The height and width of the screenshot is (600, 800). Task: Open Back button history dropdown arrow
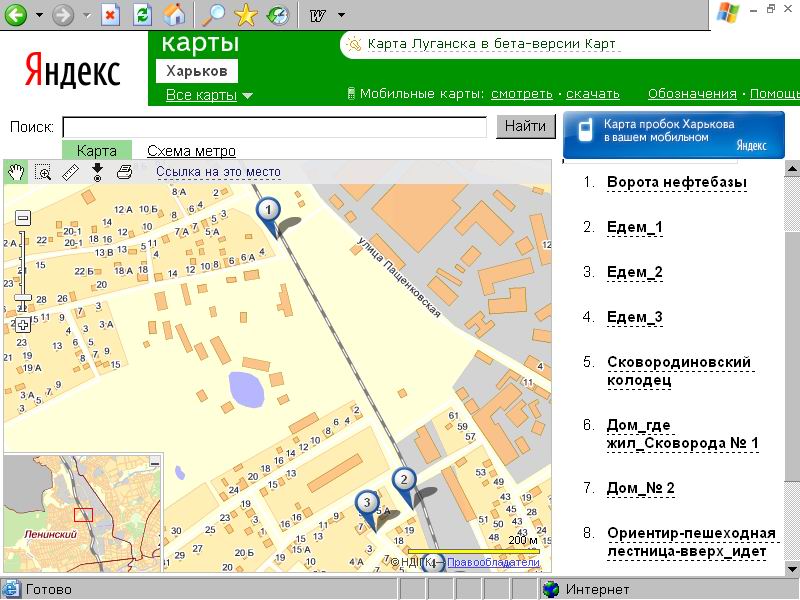click(x=39, y=15)
